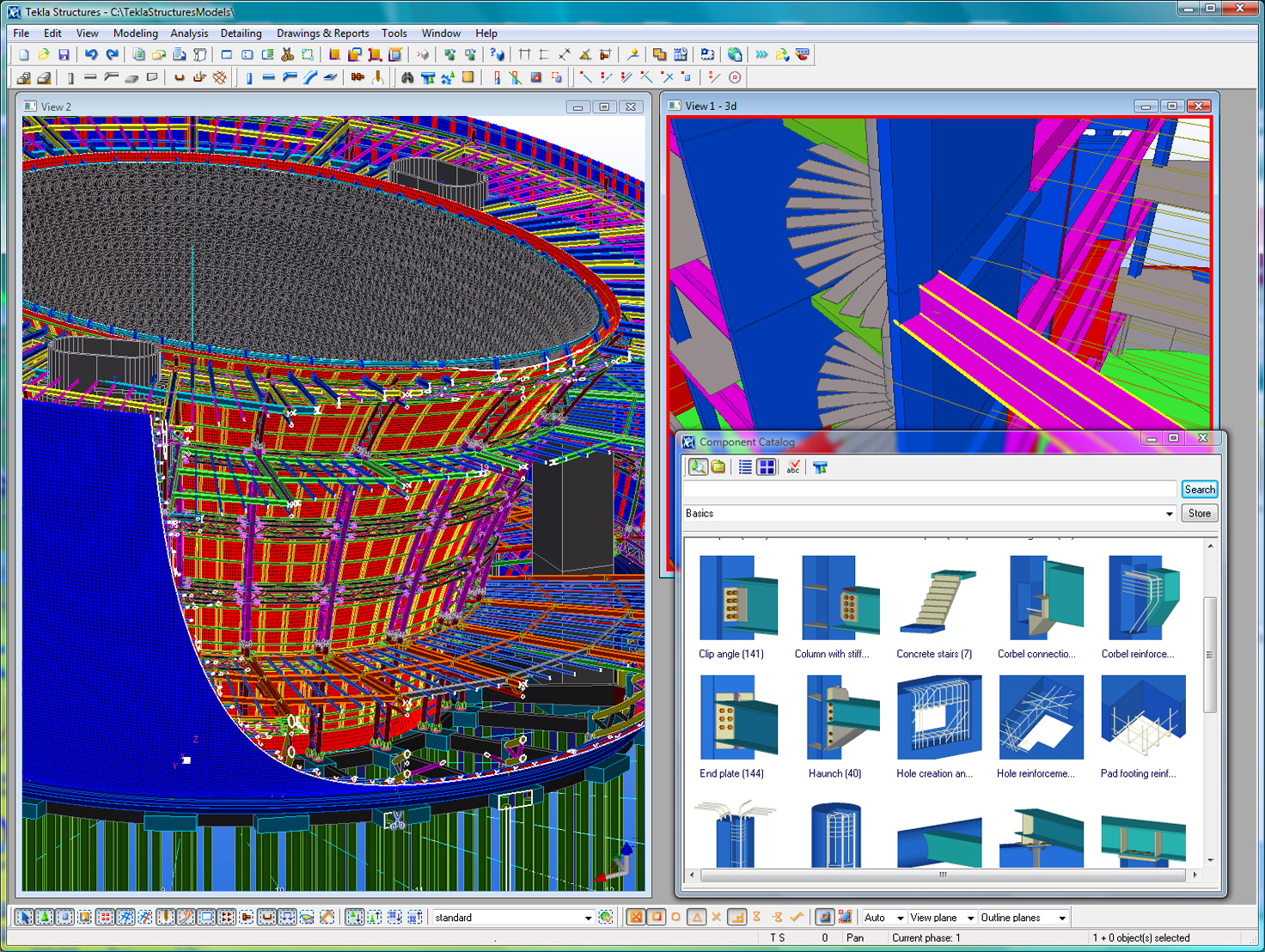Screen dimensions: 1265x952
Task: Open the folder view in Component Catalog
Action: point(718,467)
